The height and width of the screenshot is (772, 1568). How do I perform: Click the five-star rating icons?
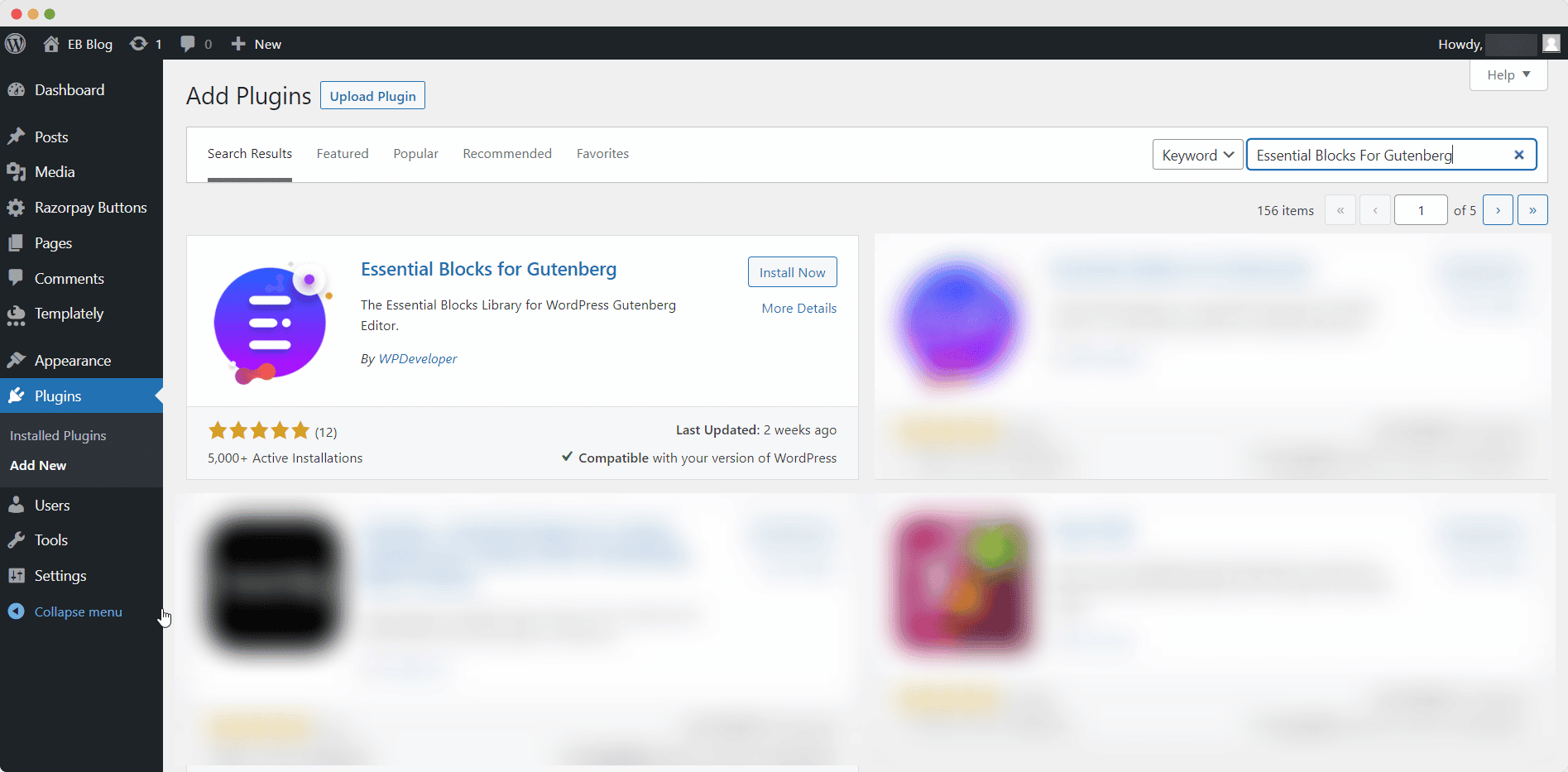pyautogui.click(x=259, y=430)
